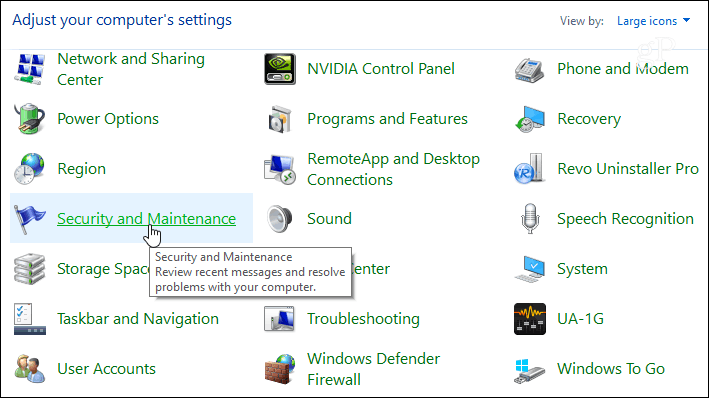709x398 pixels.
Task: Expand the View by dropdown arrow
Action: pos(686,20)
